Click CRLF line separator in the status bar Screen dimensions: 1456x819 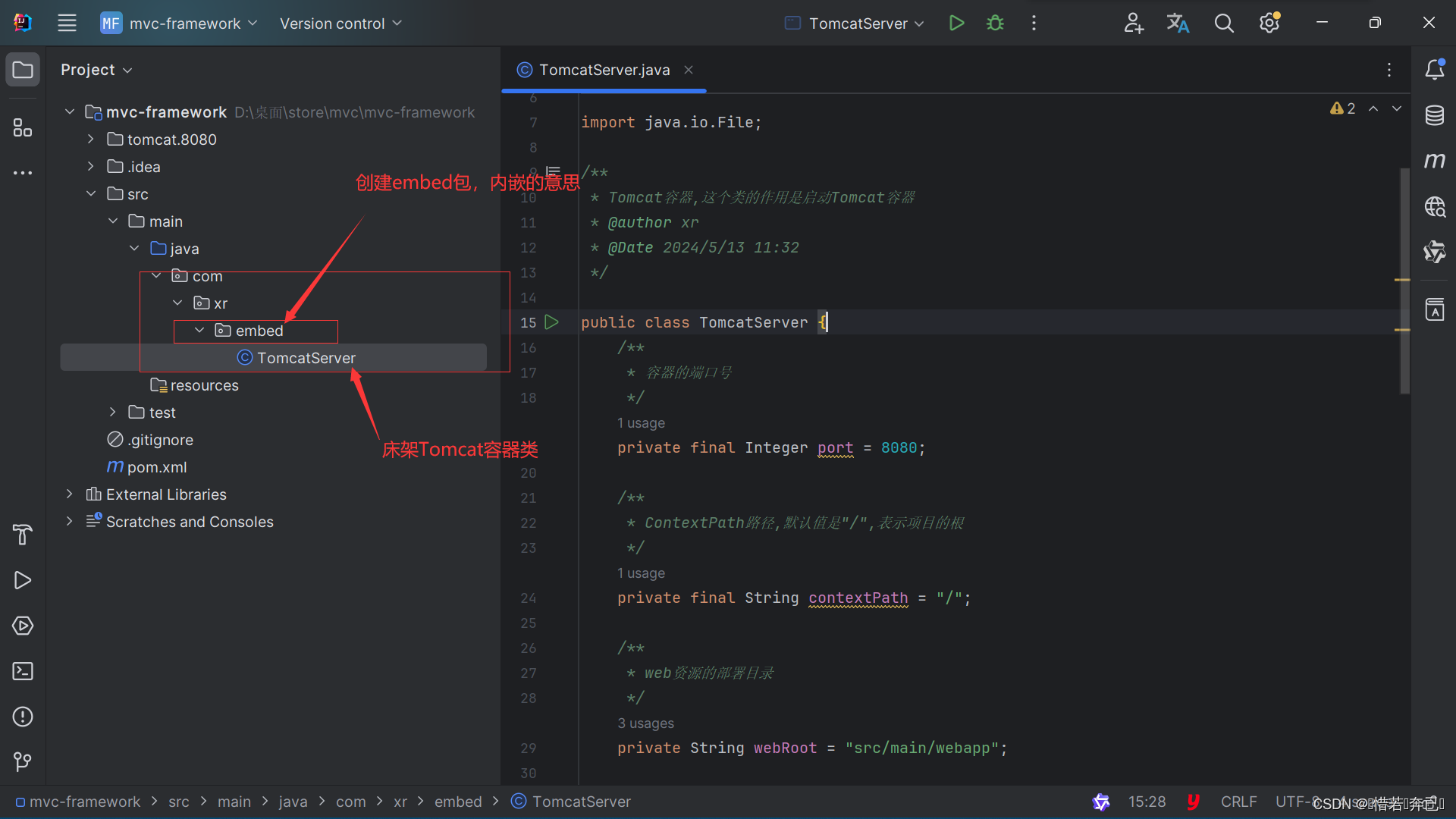pyautogui.click(x=1238, y=802)
